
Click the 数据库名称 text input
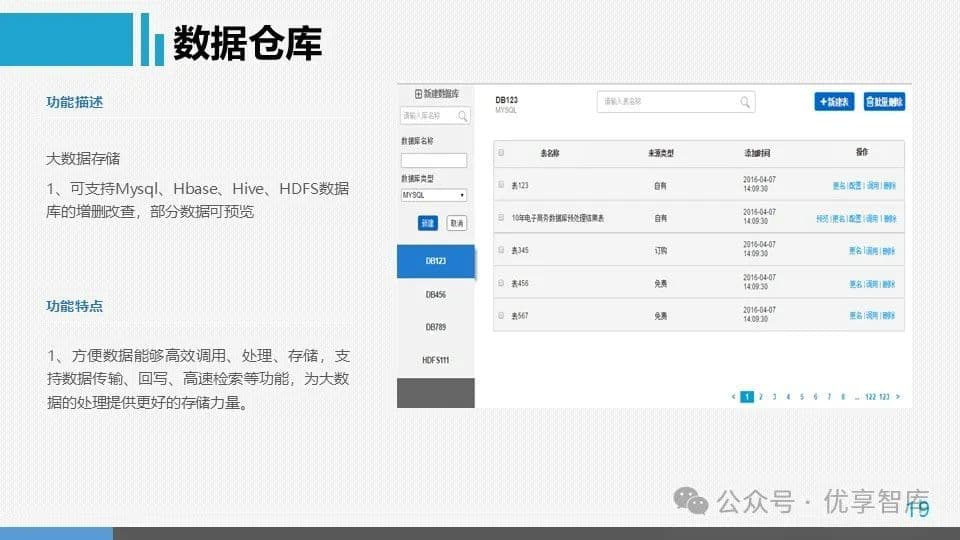click(433, 160)
